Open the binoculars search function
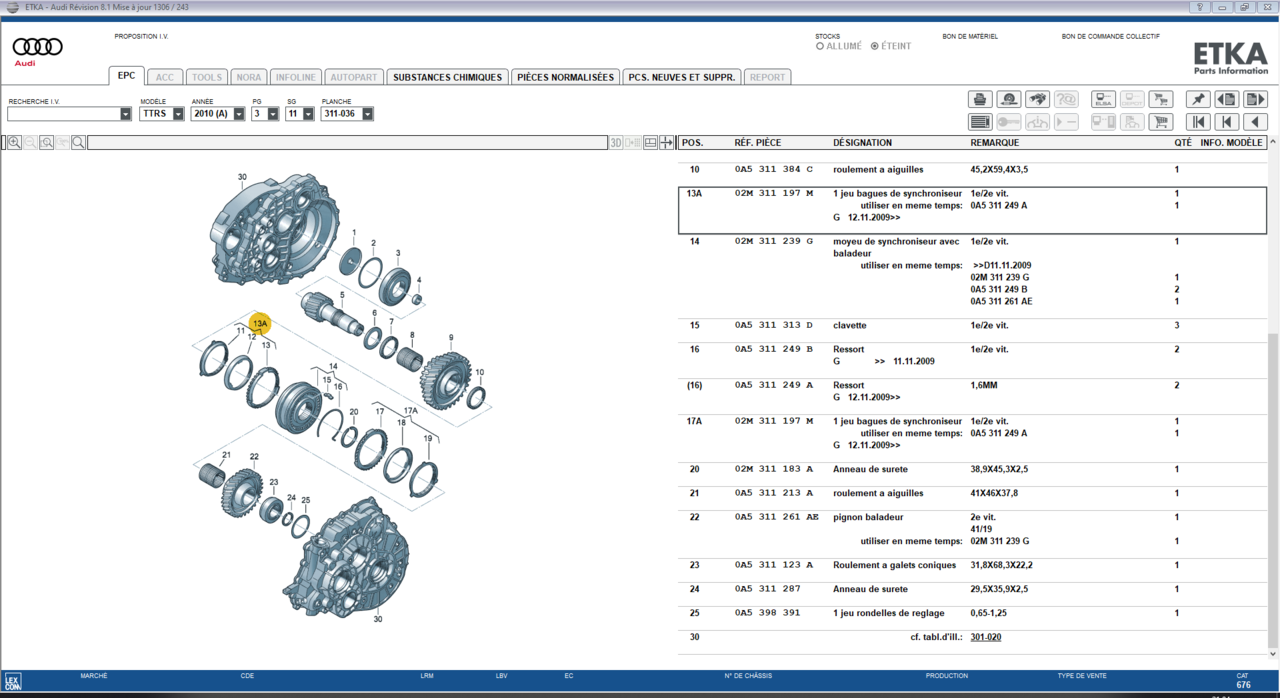Image resolution: width=1280 pixels, height=698 pixels. pyautogui.click(x=1038, y=99)
